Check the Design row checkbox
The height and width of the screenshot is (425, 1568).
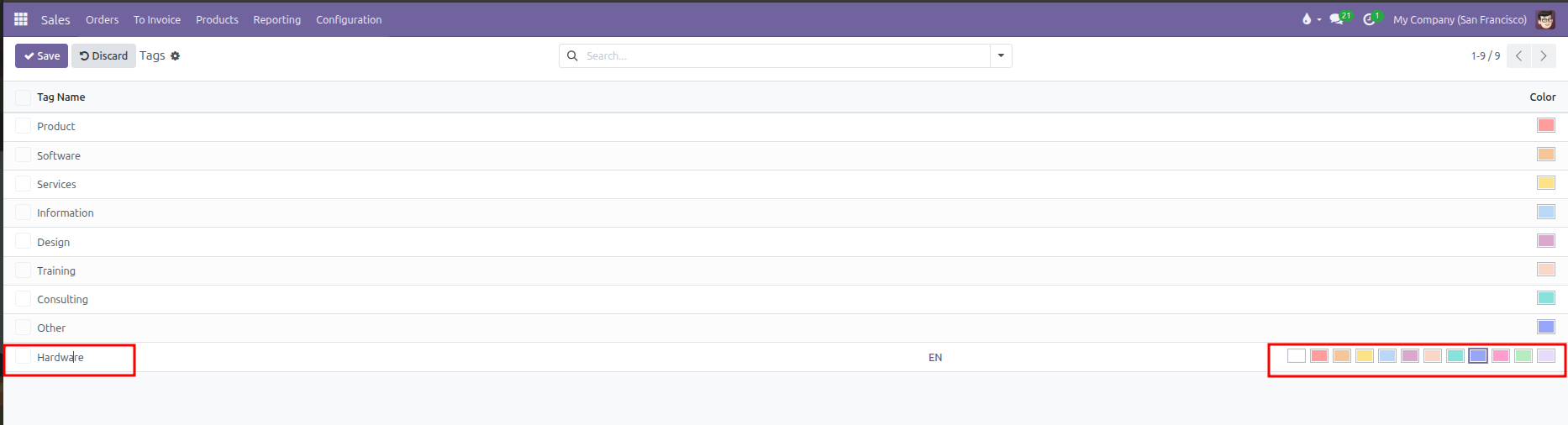23,242
